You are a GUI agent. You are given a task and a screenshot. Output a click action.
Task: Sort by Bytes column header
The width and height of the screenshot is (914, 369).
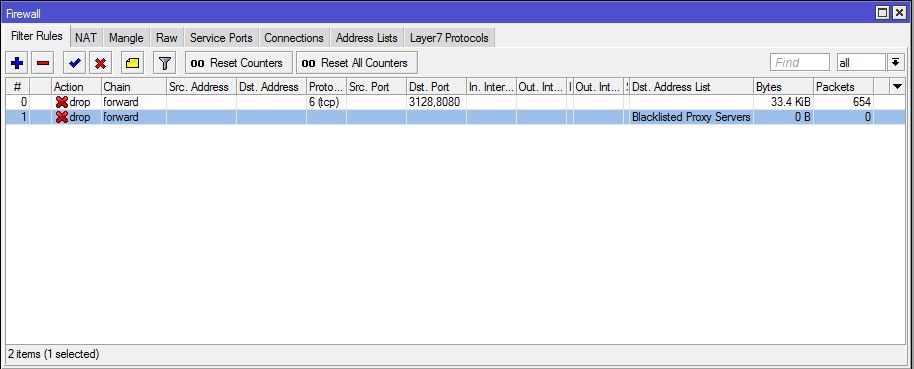tap(783, 87)
